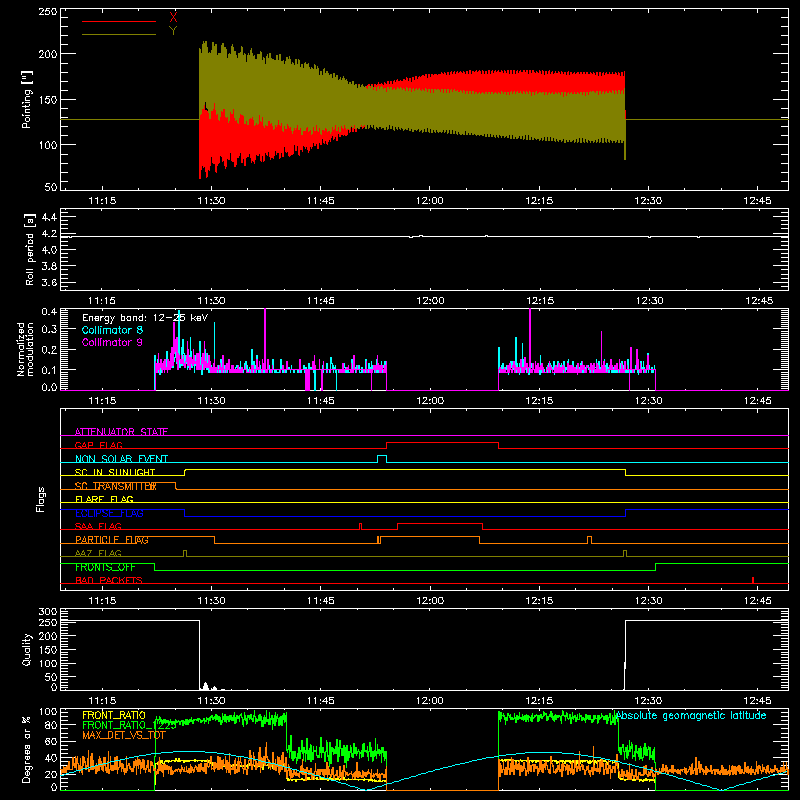Click the Collimator 9 legend label

(112, 342)
